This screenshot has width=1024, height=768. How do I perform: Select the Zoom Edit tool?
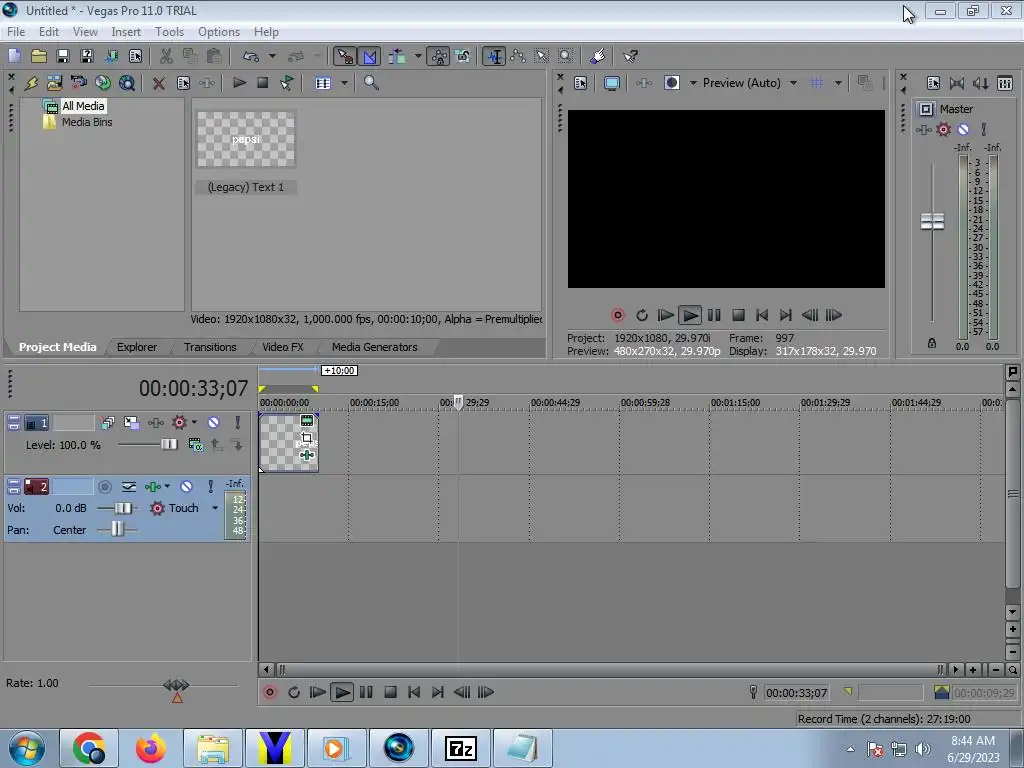coord(566,56)
